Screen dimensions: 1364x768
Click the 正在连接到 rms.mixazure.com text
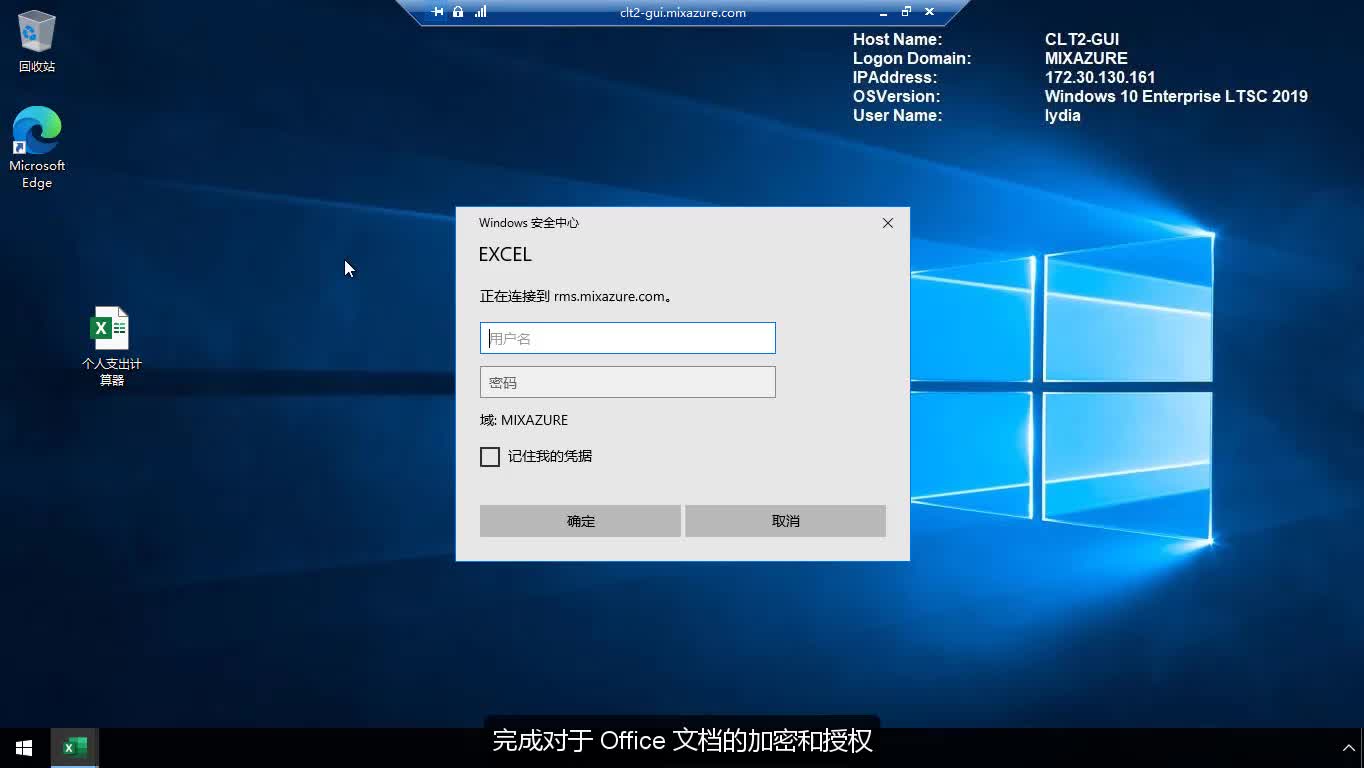[x=576, y=296]
